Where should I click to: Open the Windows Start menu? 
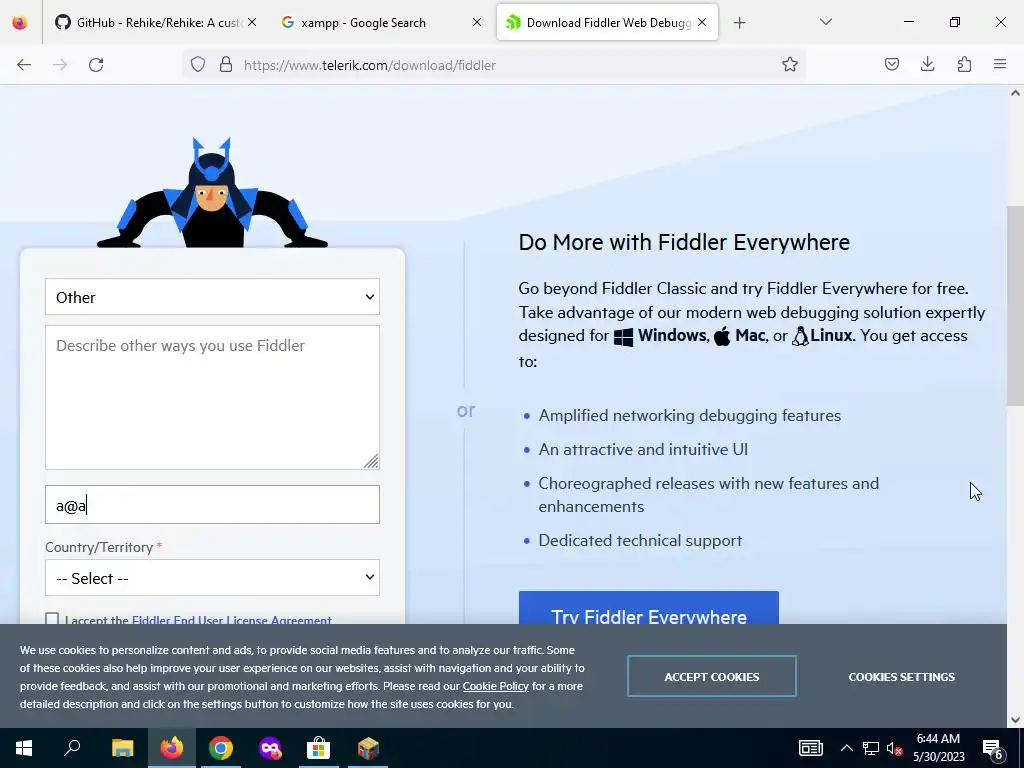tap(24, 748)
